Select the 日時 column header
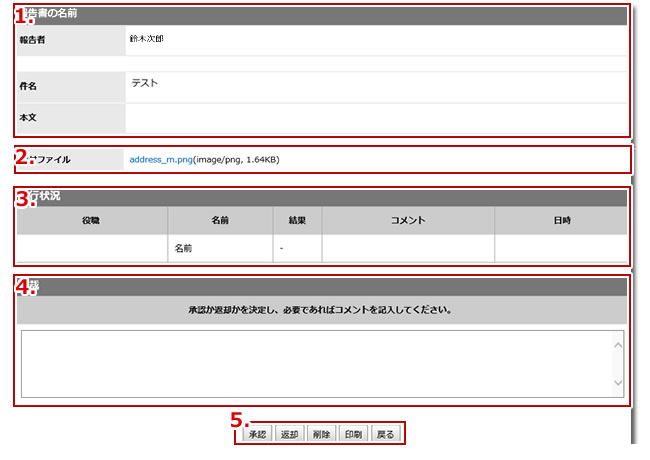 click(560, 220)
